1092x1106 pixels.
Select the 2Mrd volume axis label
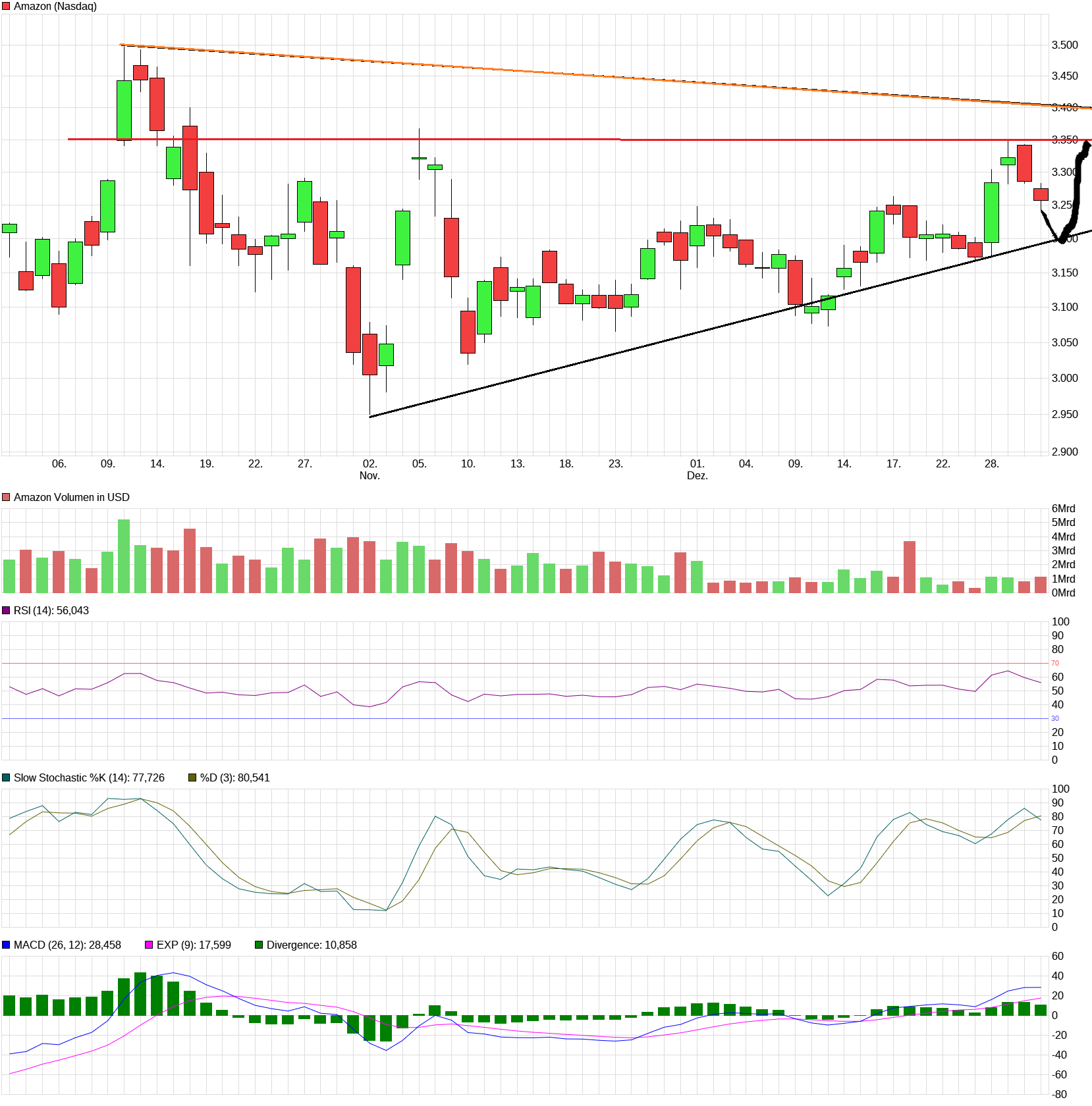point(1063,564)
